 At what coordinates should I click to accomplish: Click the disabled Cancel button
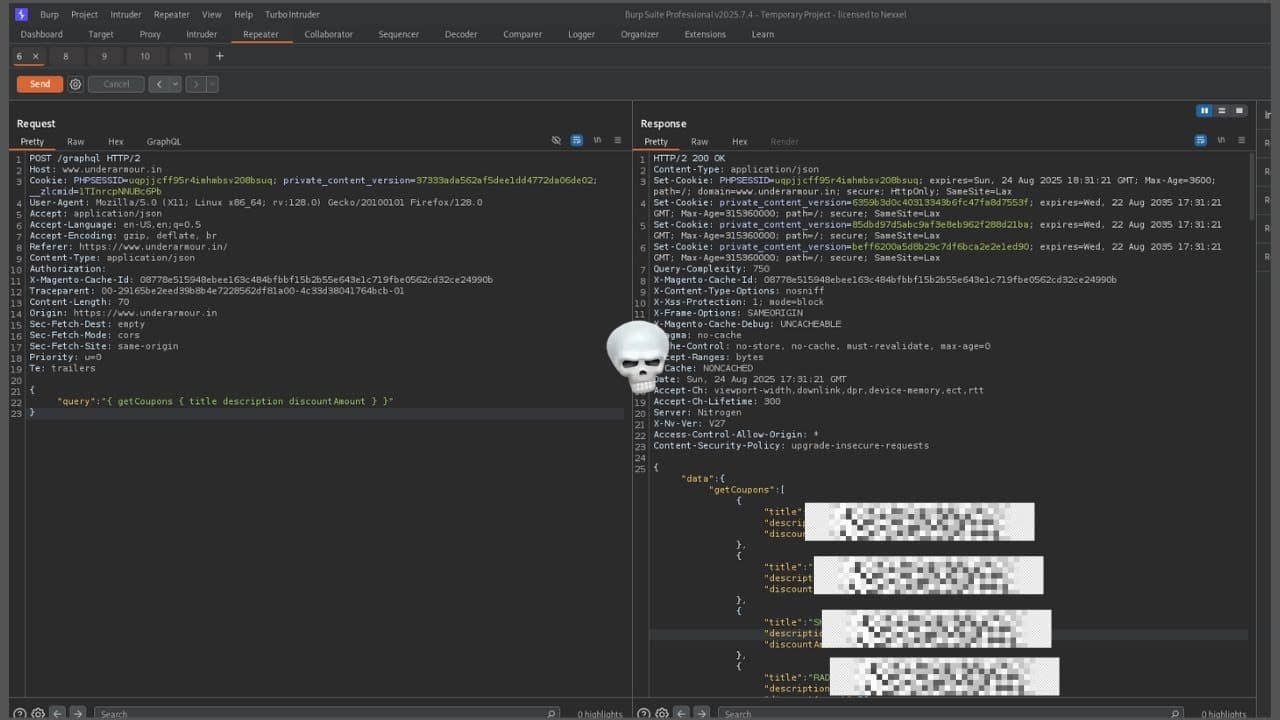(115, 84)
